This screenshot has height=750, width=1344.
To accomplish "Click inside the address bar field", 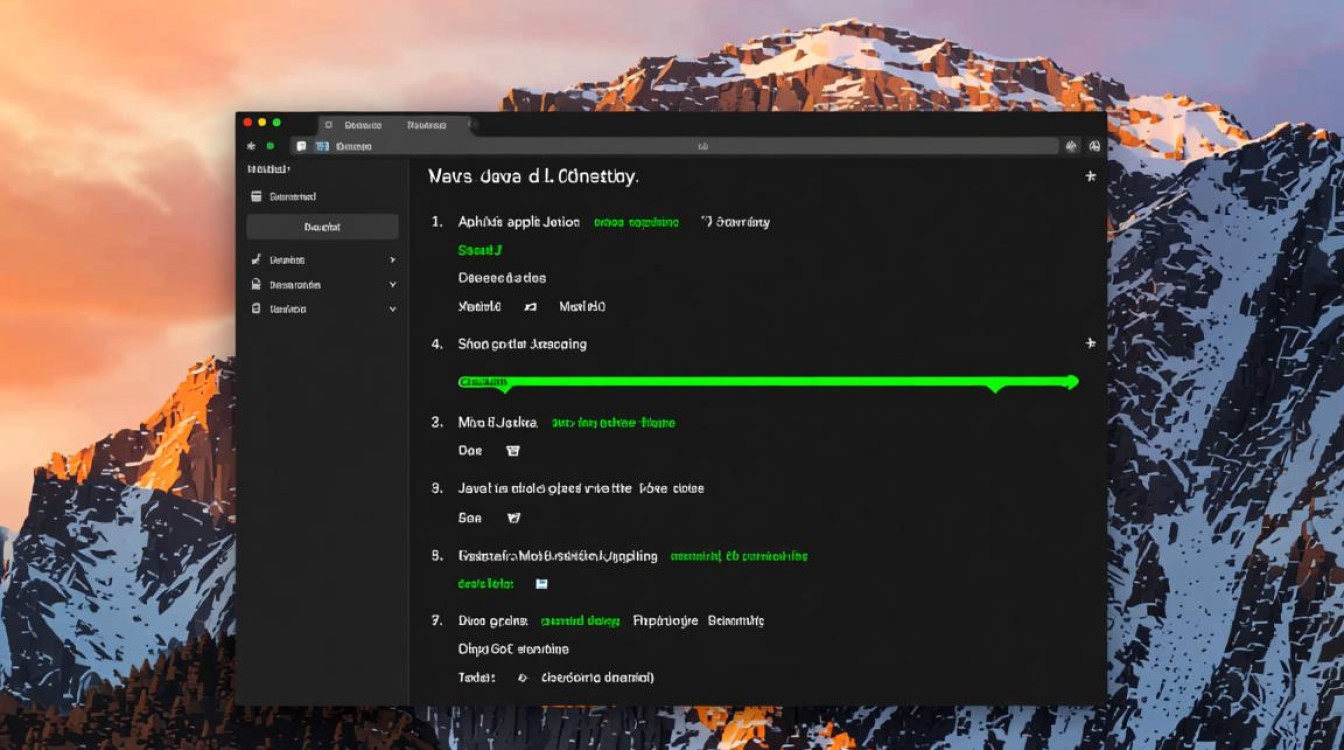I will pyautogui.click(x=700, y=146).
